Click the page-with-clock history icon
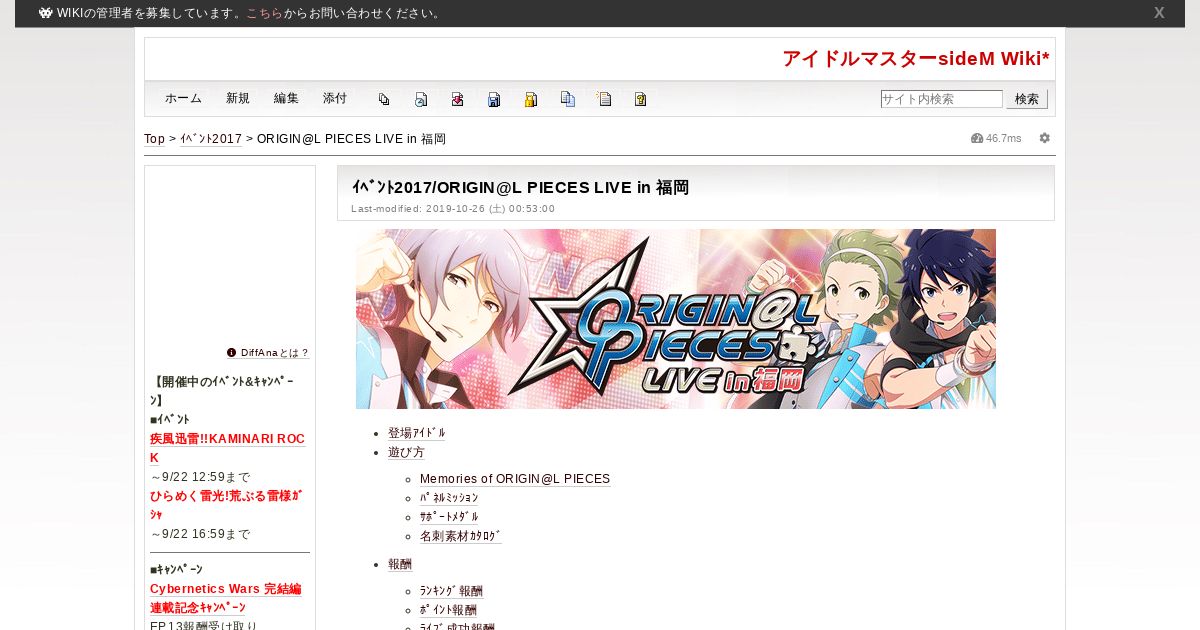 click(421, 99)
